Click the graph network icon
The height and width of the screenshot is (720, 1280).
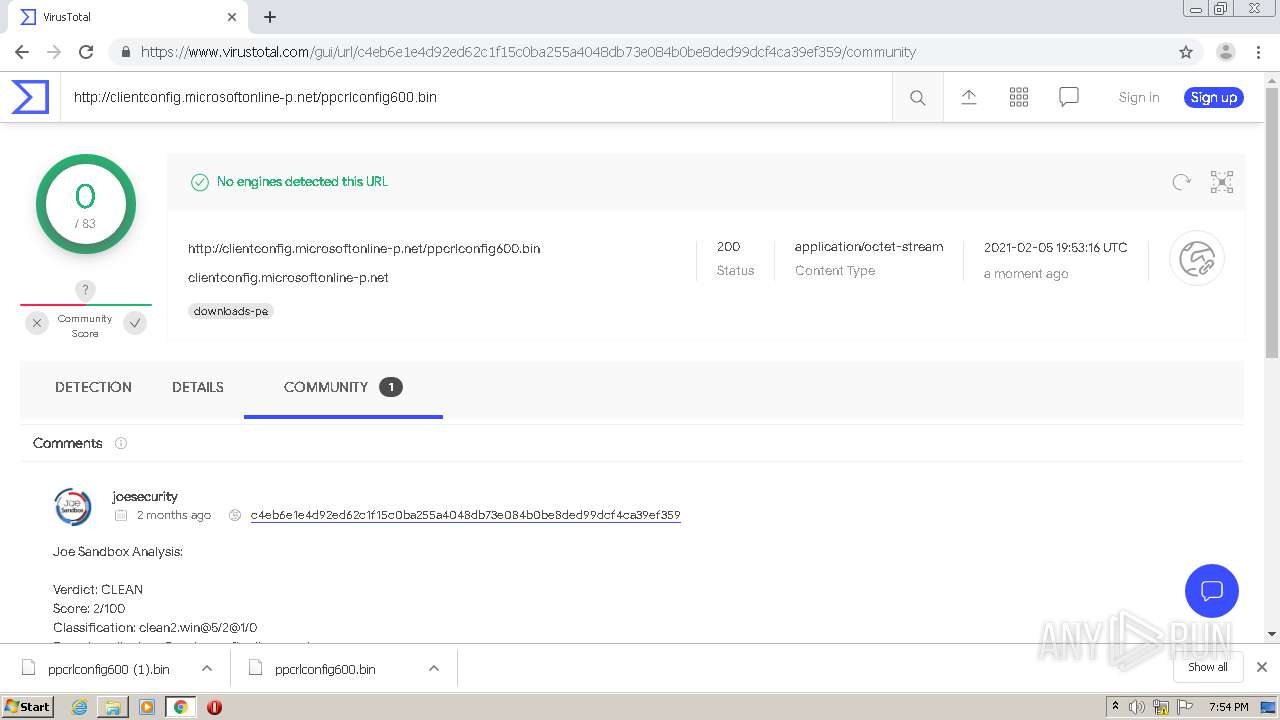(1222, 182)
